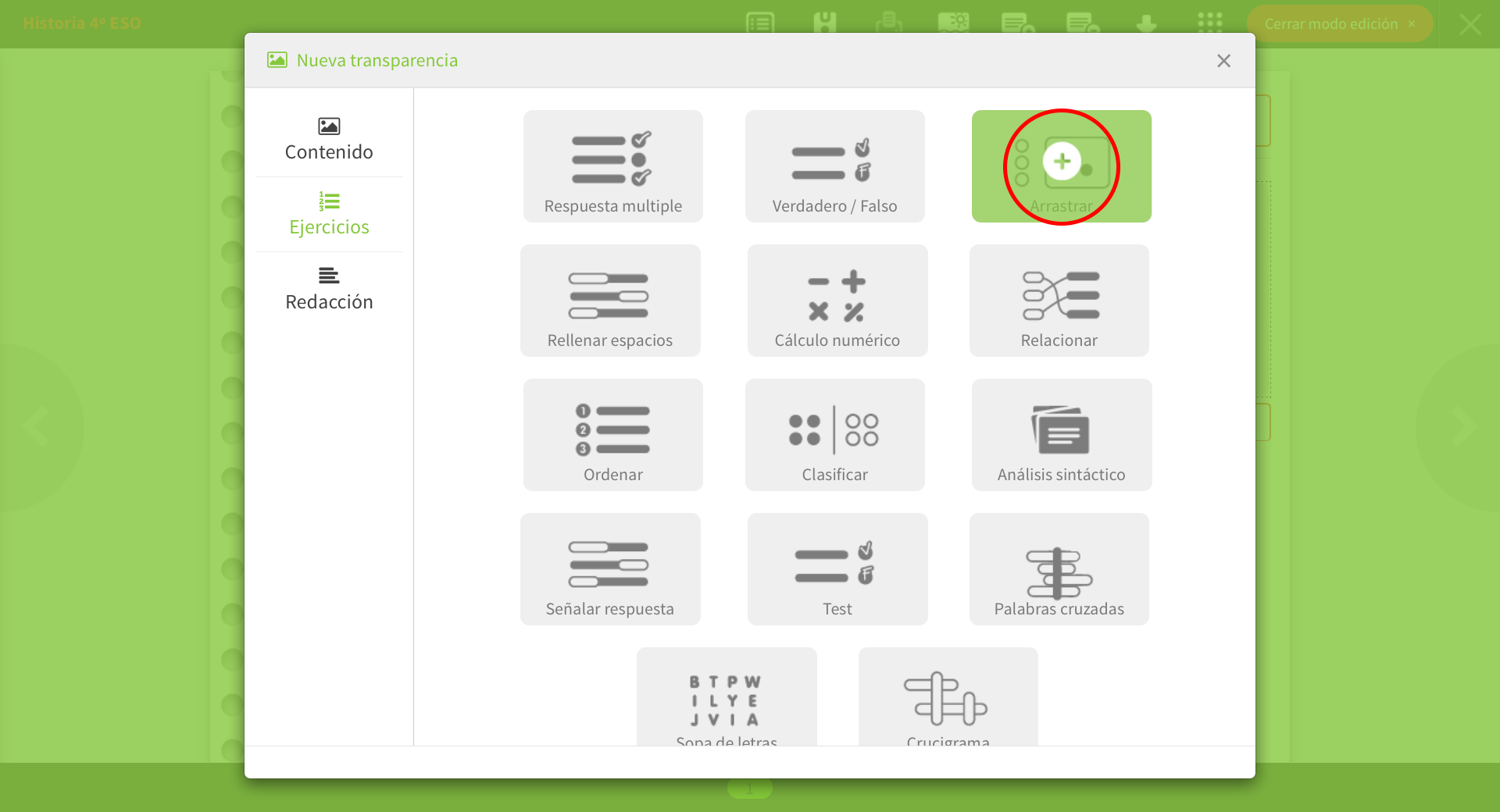The width and height of the screenshot is (1500, 812).
Task: Click the Cerrar modo edición button
Action: tap(1339, 24)
